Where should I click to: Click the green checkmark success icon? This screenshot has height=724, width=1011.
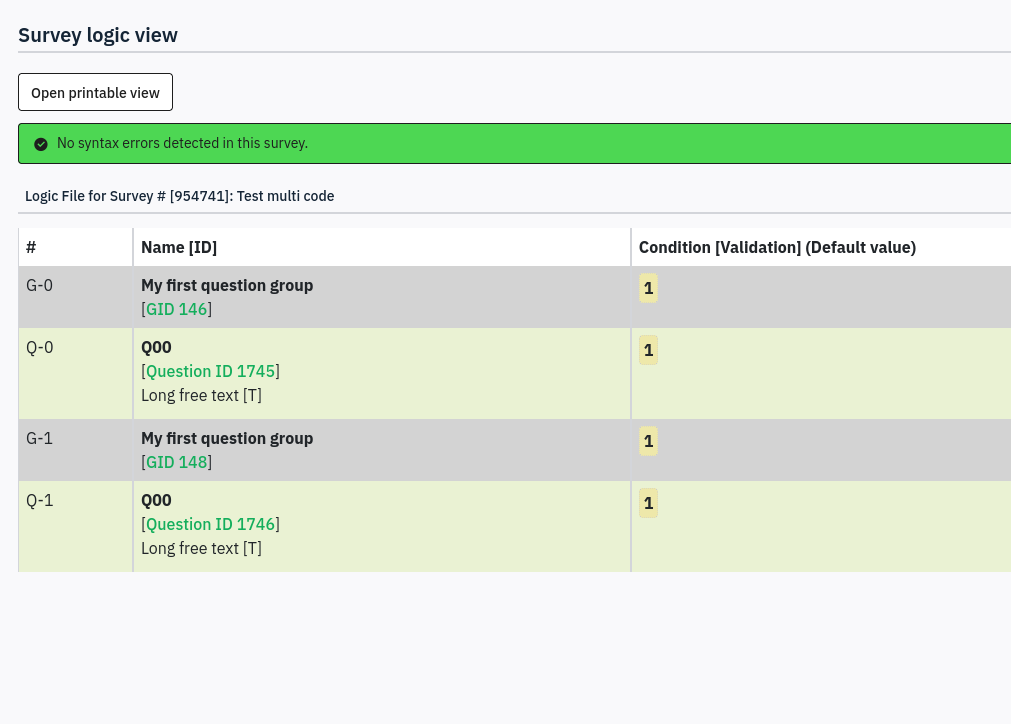coord(41,144)
